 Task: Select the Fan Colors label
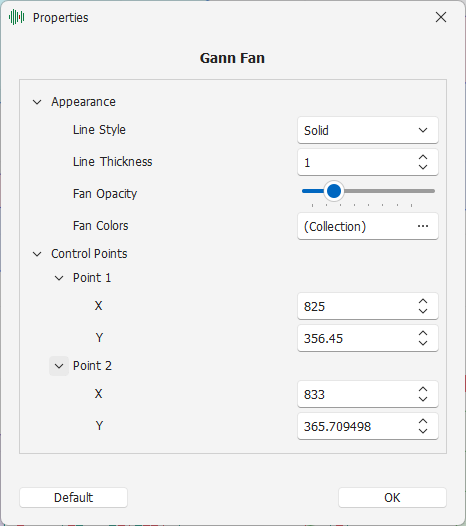point(101,226)
